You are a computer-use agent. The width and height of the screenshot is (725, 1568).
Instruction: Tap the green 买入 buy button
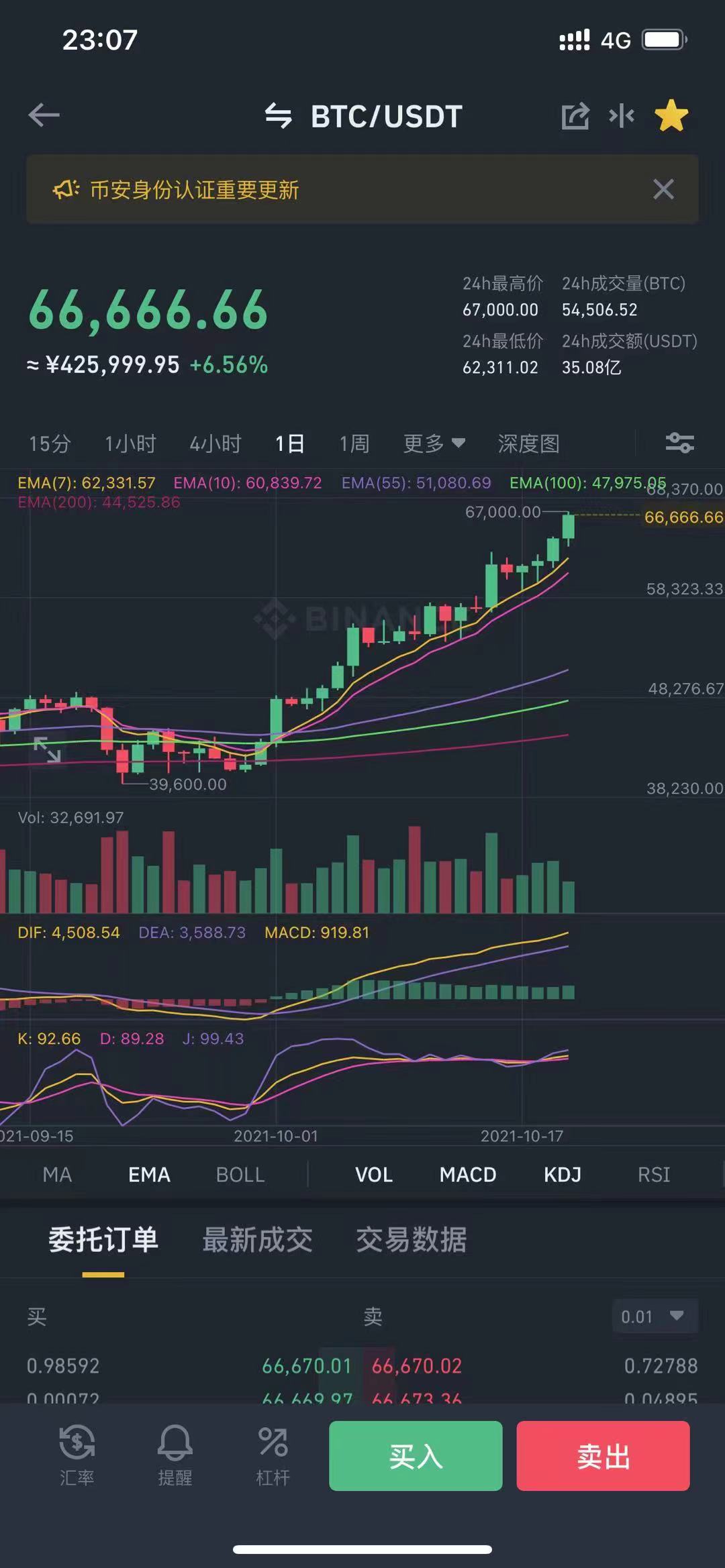click(416, 1455)
